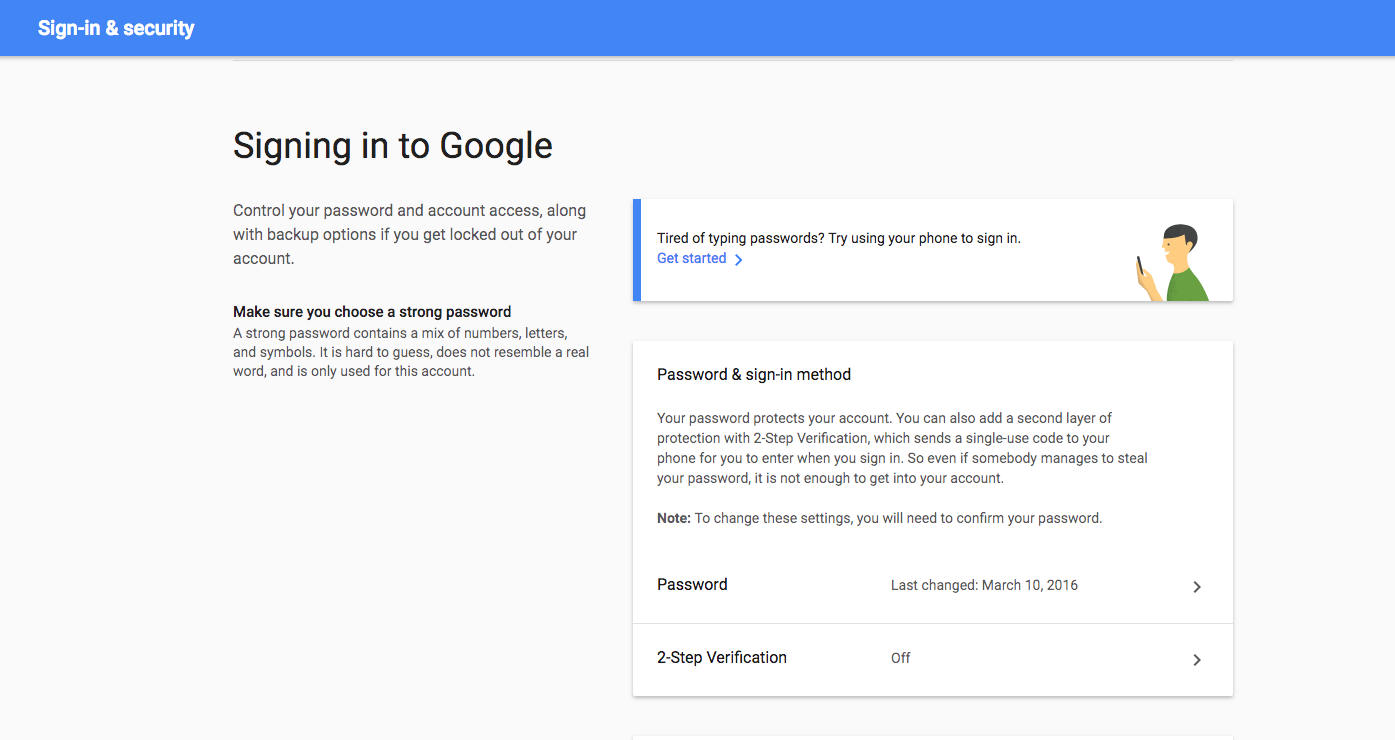This screenshot has height=740, width=1395.
Task: Expand the 2-Step Verification chevron arrow
Action: 1197,660
